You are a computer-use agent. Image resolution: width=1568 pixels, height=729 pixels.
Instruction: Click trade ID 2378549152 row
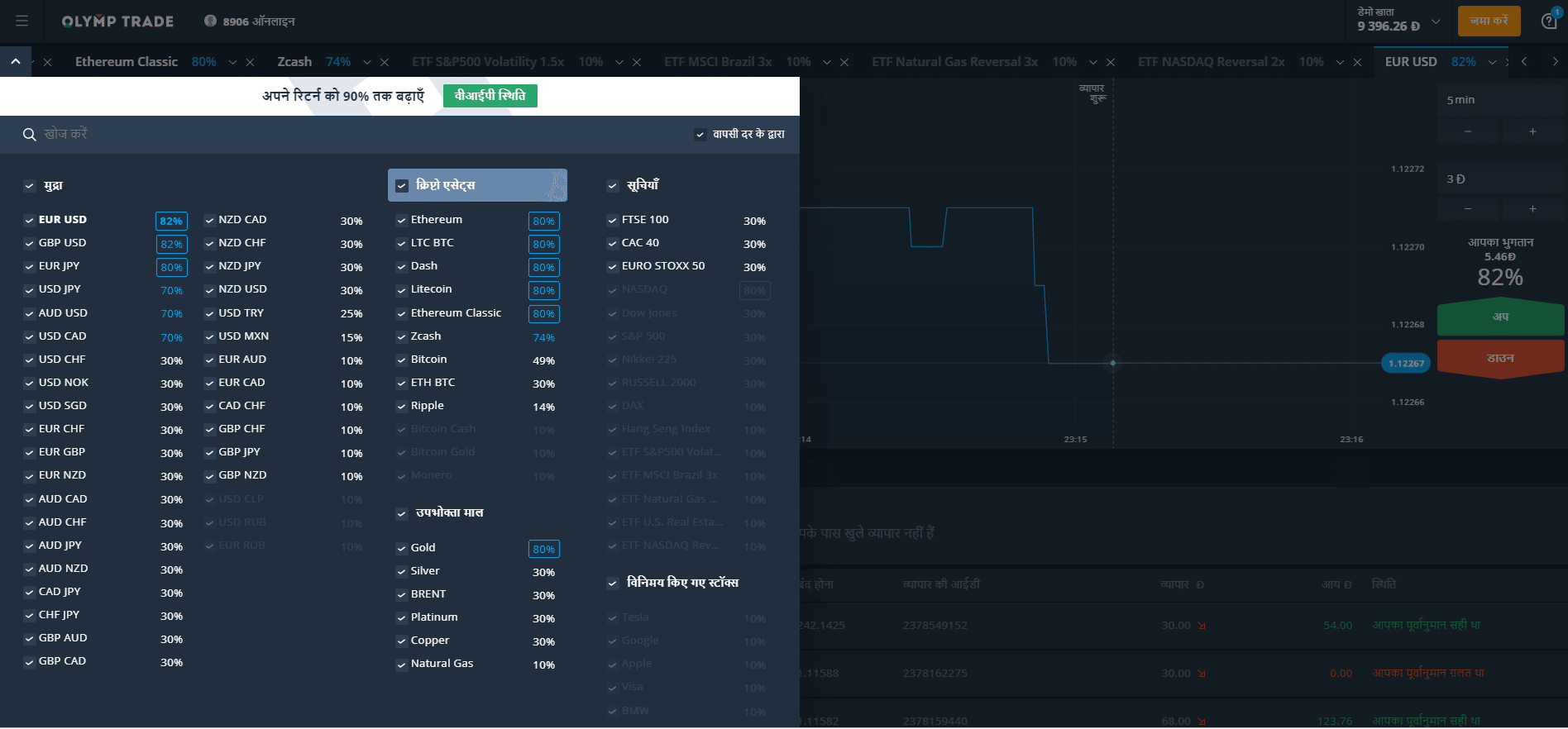(935, 626)
